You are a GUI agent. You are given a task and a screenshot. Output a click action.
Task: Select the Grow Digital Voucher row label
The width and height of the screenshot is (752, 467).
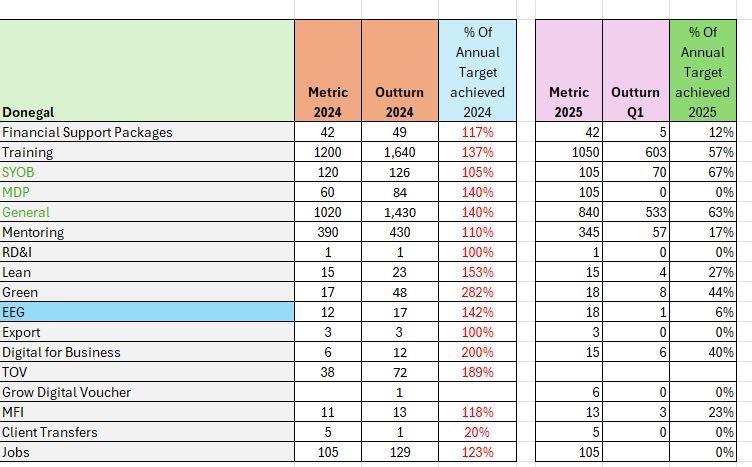[66, 392]
